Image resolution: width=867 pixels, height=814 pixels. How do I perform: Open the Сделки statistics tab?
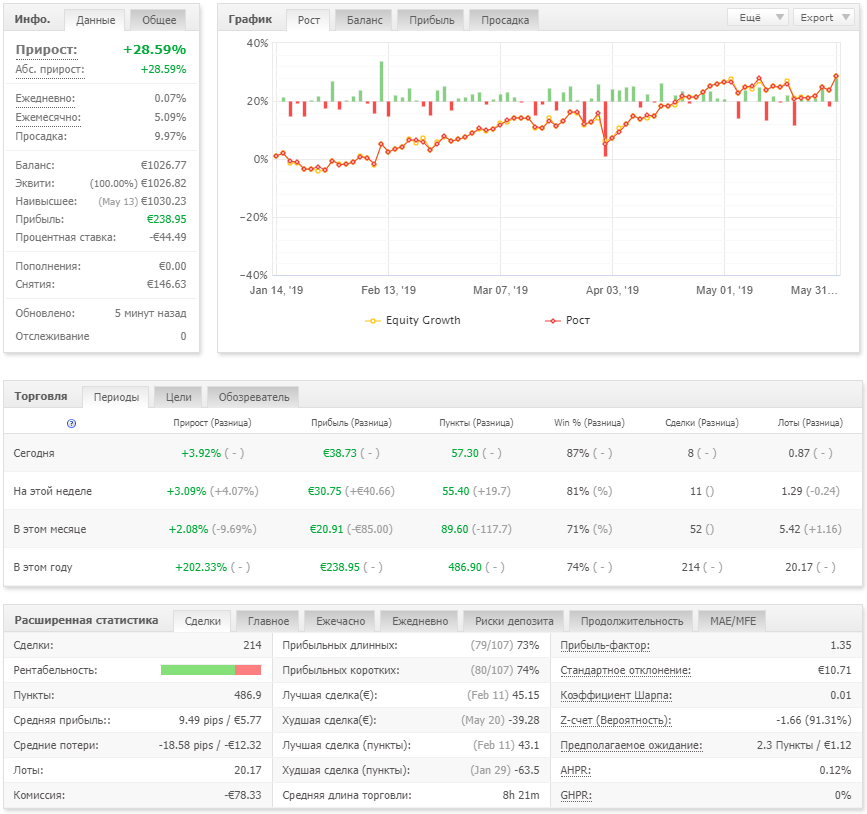coord(202,621)
